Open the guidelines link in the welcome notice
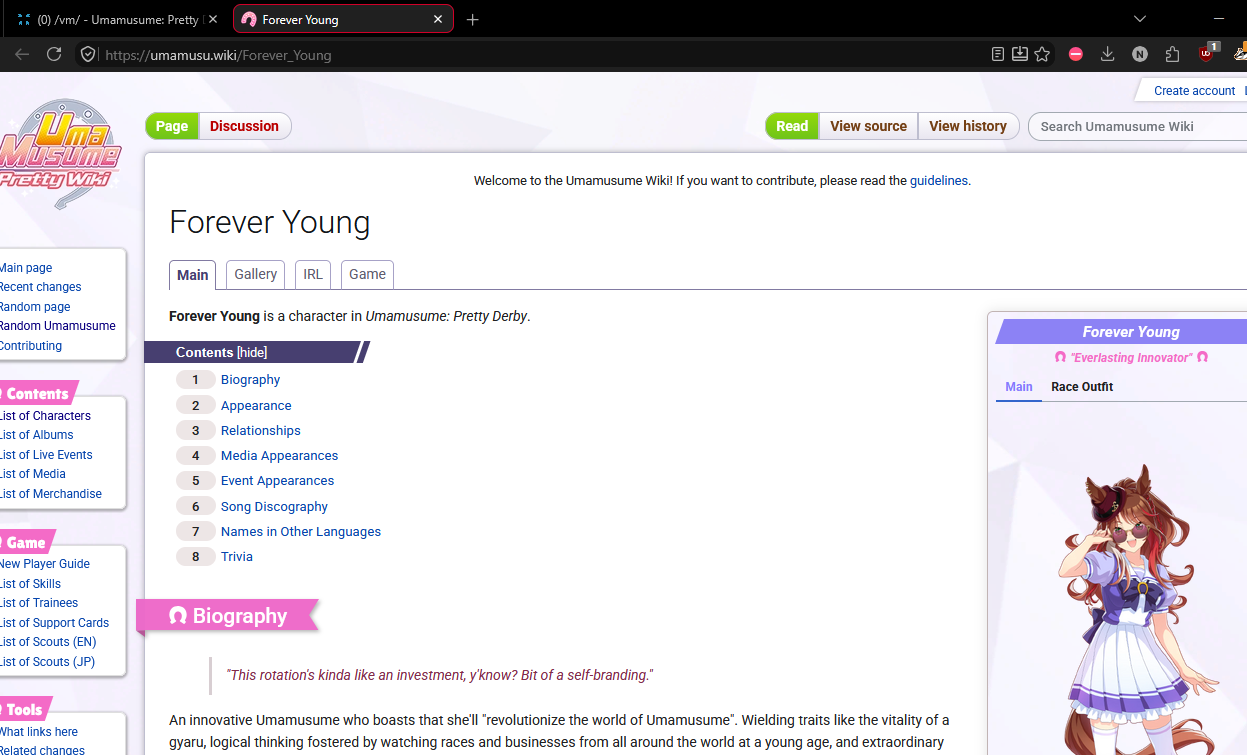 (x=938, y=181)
